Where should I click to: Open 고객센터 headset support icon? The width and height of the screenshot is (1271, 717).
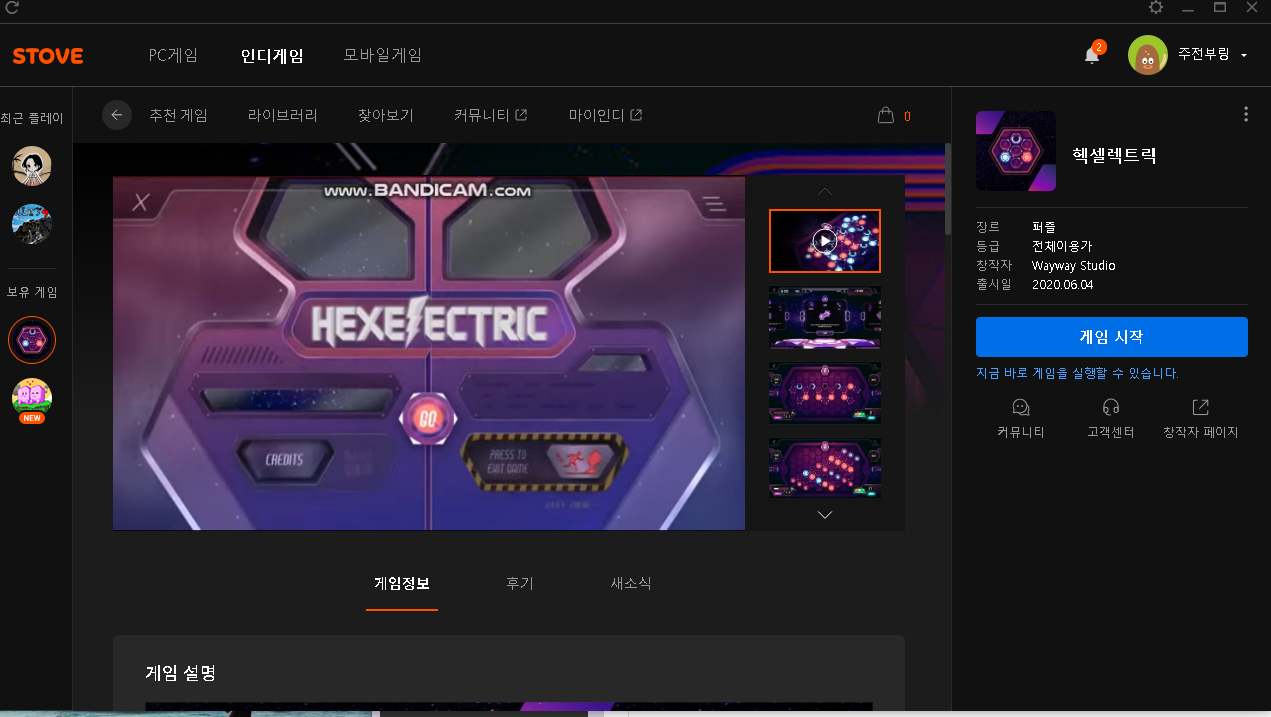pyautogui.click(x=1110, y=408)
